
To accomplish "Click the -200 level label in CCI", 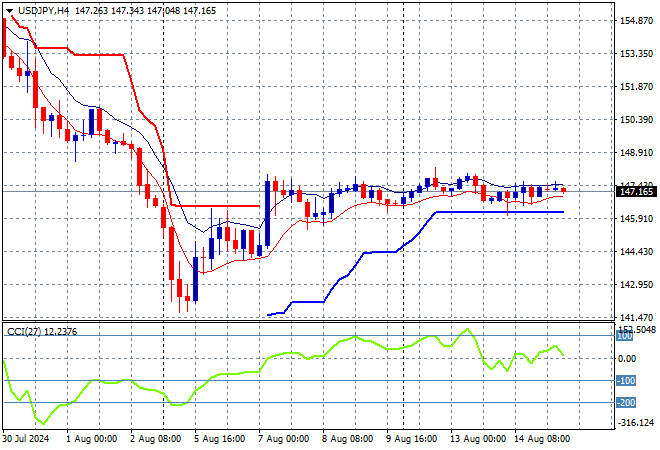I will tap(626, 403).
